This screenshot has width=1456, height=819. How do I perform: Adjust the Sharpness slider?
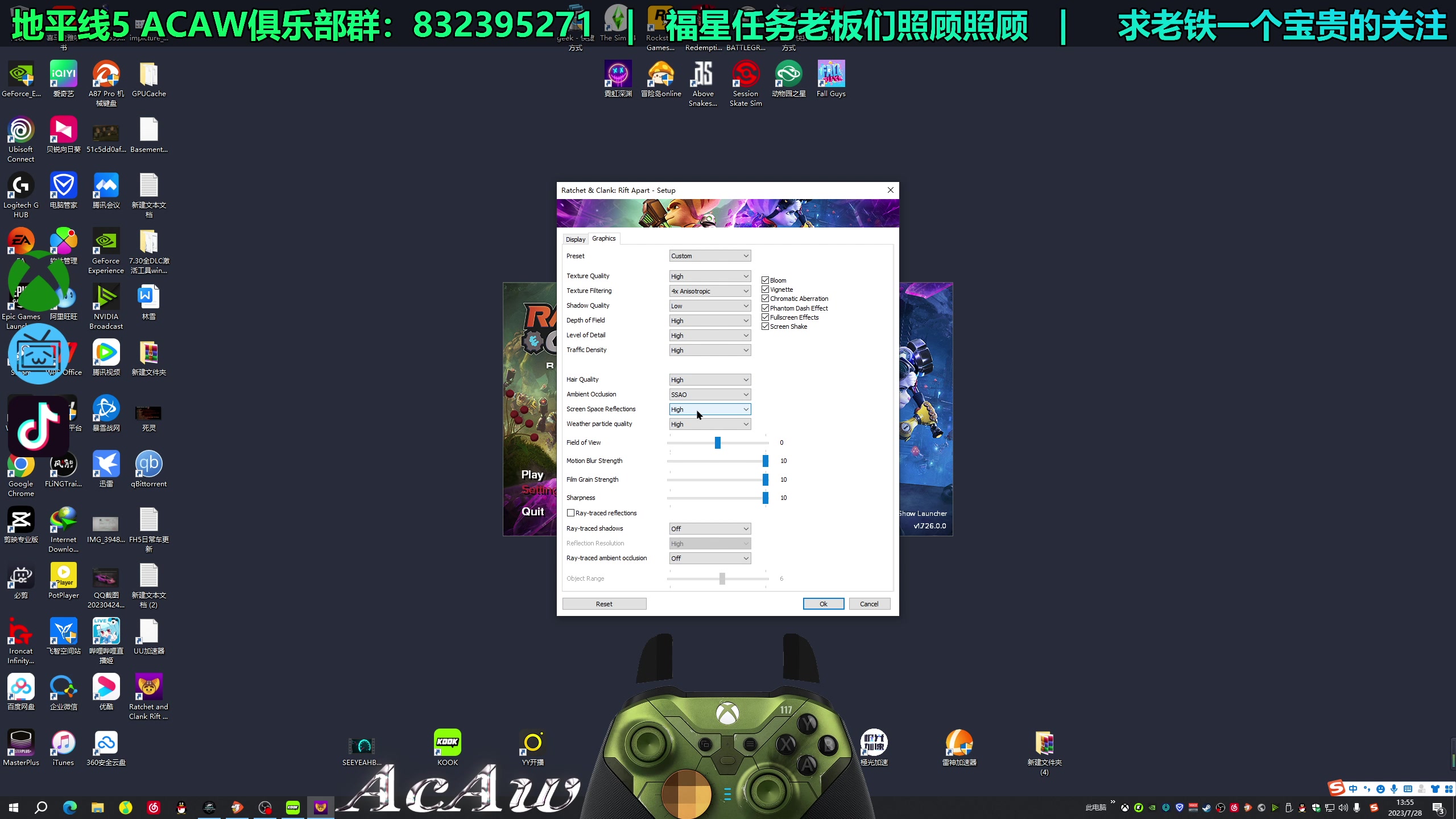coord(766,498)
